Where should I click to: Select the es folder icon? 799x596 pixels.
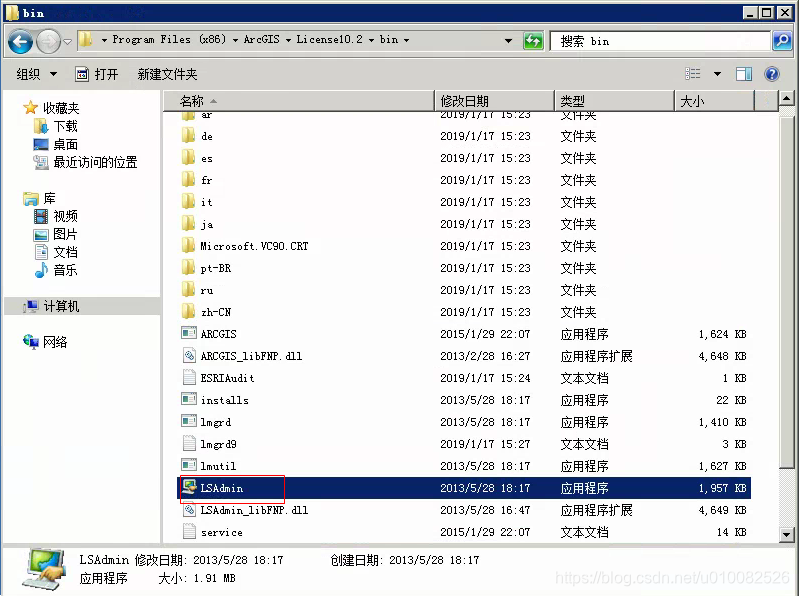point(189,157)
